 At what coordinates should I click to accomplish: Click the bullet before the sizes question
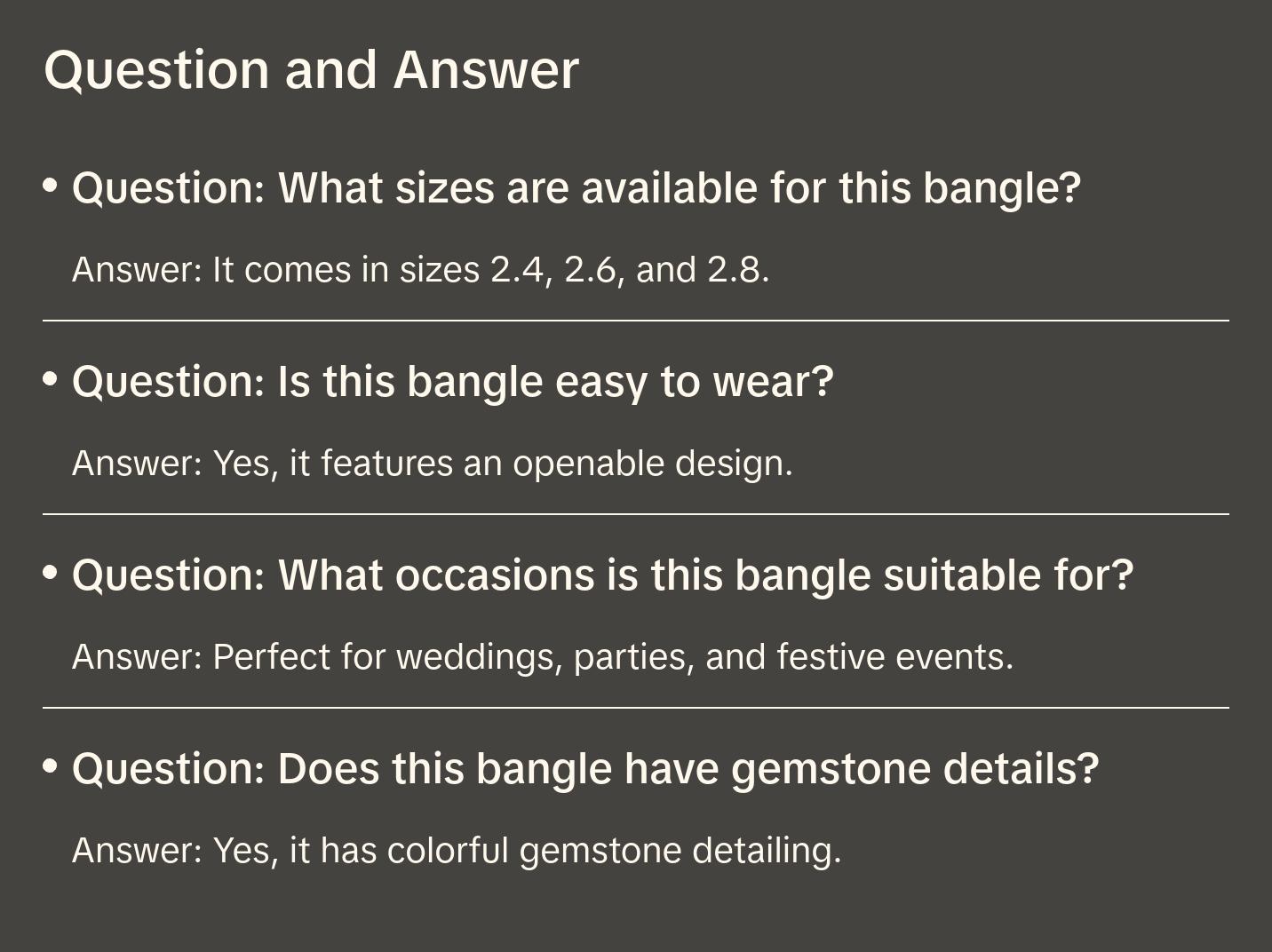pos(51,186)
